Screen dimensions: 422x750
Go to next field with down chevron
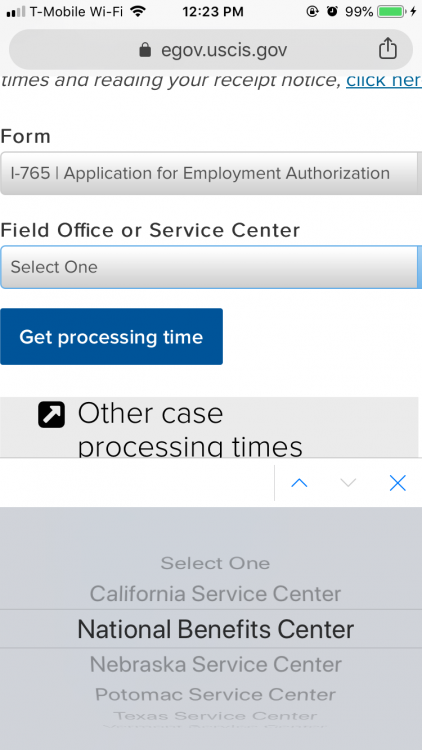tap(348, 483)
